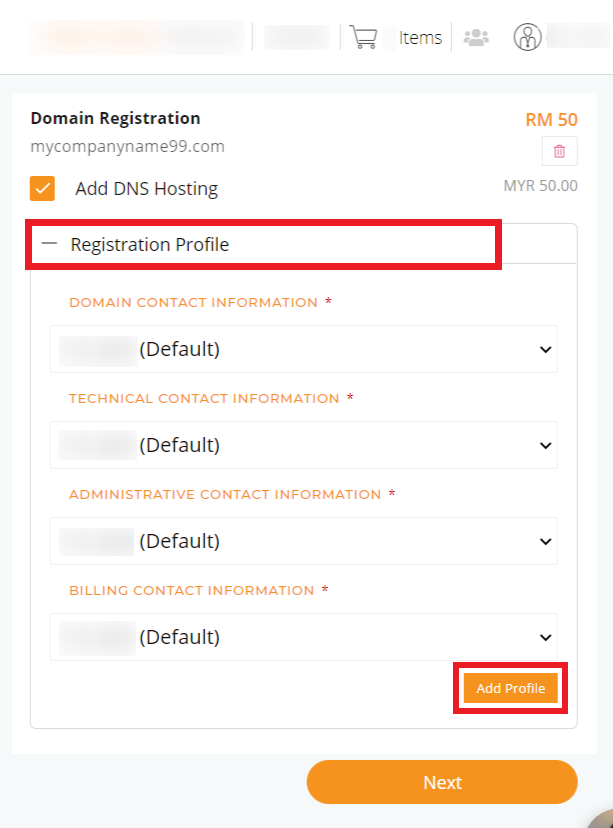Click the Billing dropdown chevron arrow
The width and height of the screenshot is (613, 828).
point(545,637)
